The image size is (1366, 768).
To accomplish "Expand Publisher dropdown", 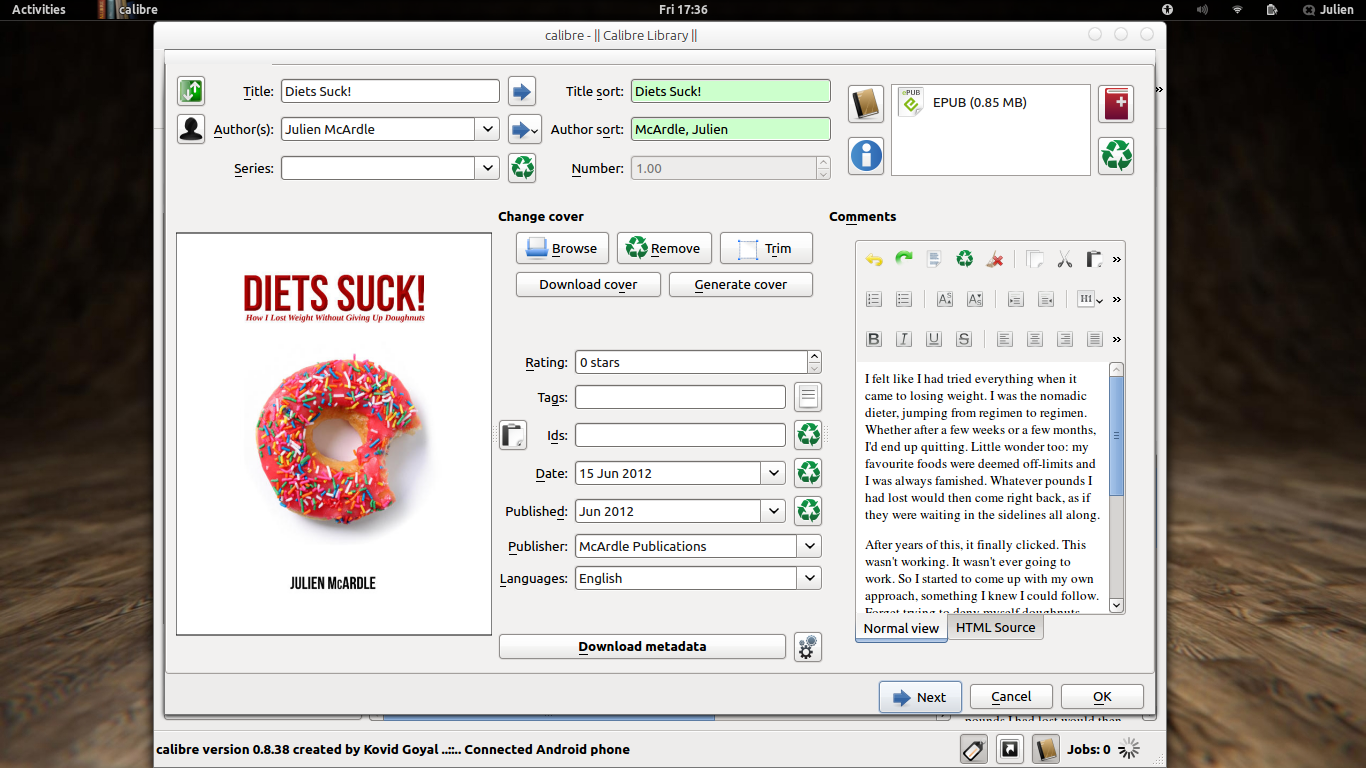I will 809,546.
